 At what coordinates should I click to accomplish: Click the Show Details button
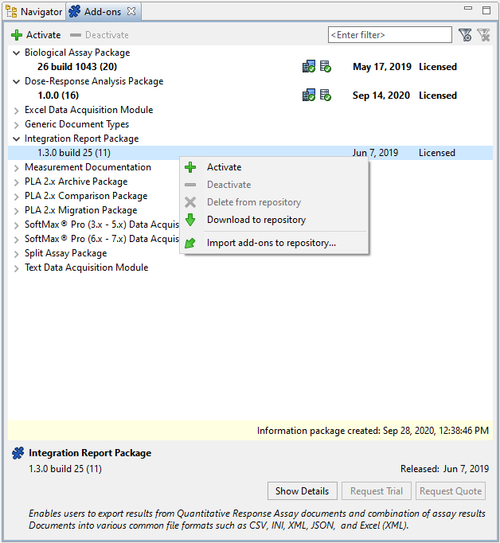tap(302, 491)
